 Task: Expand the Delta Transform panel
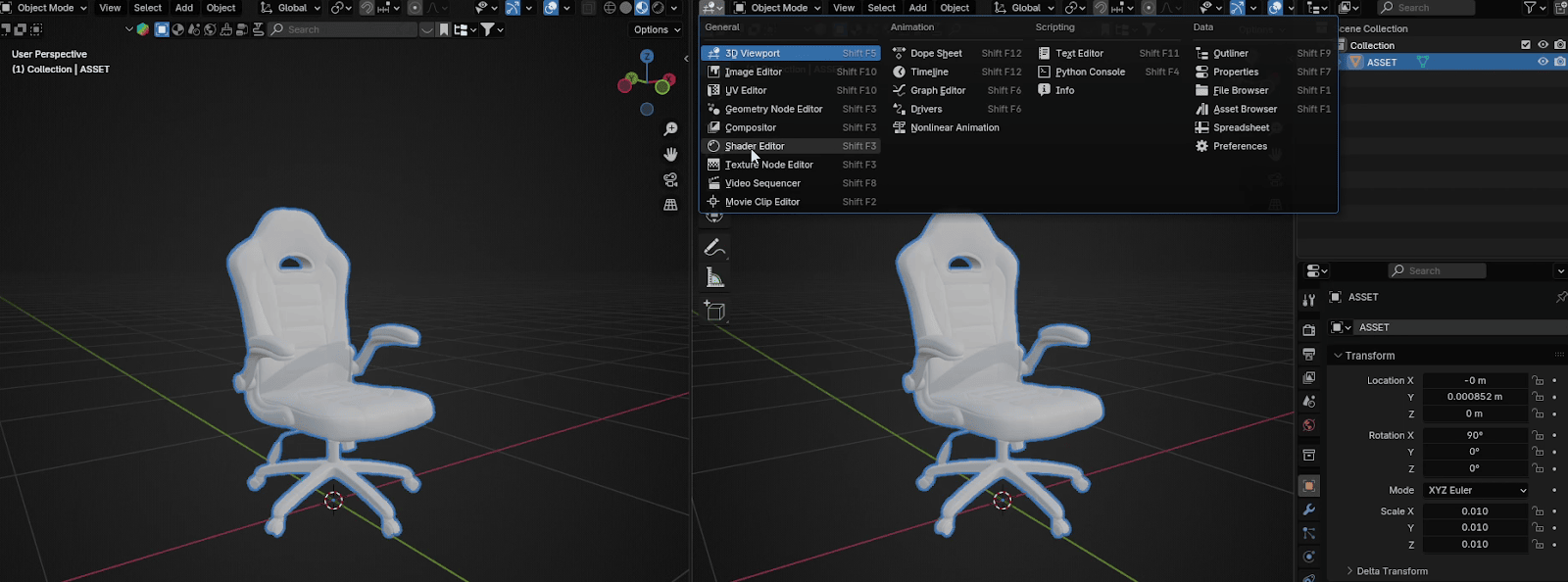point(1392,571)
